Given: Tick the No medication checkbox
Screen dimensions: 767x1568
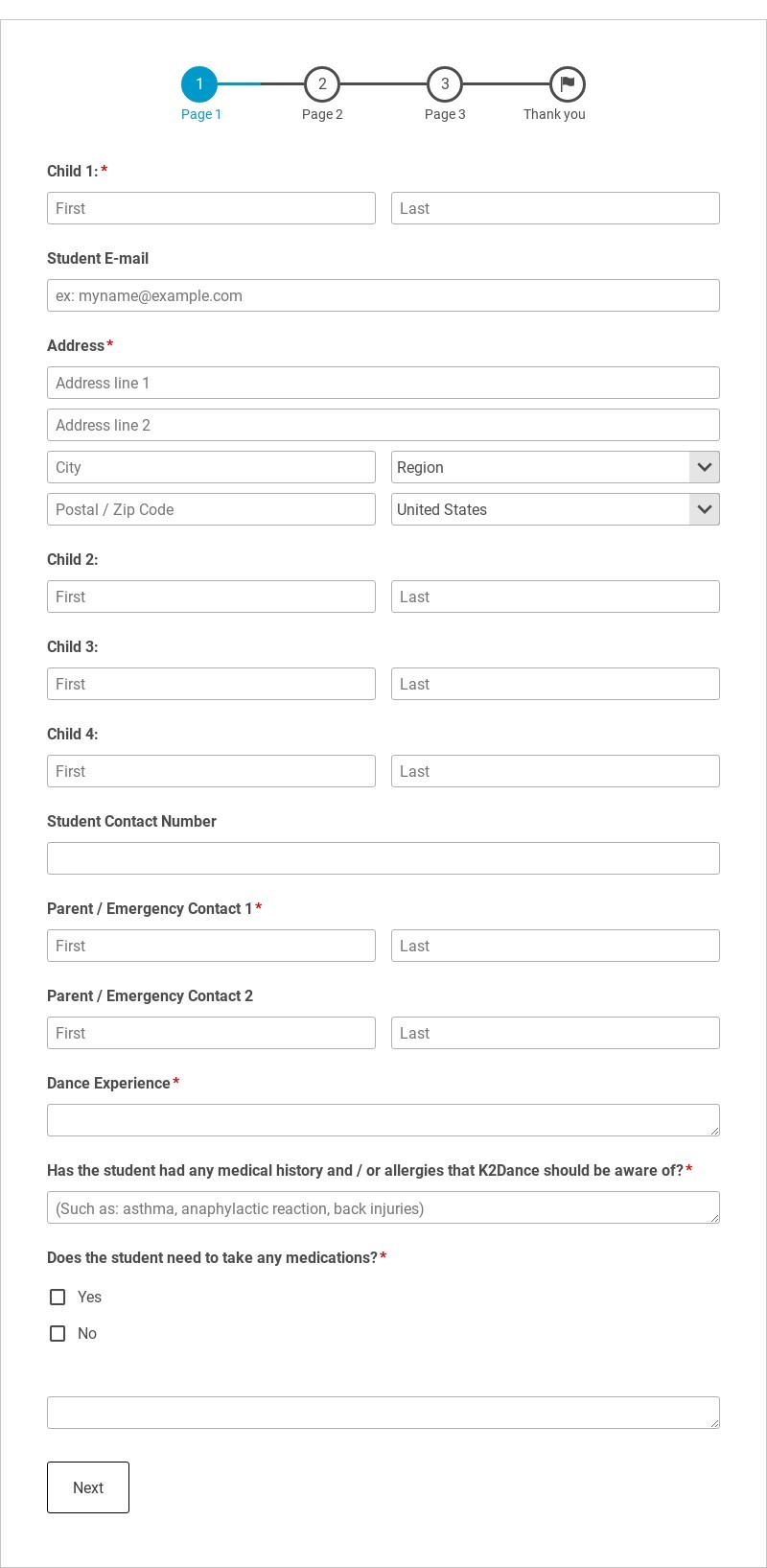Looking at the screenshot, I should [x=58, y=1333].
